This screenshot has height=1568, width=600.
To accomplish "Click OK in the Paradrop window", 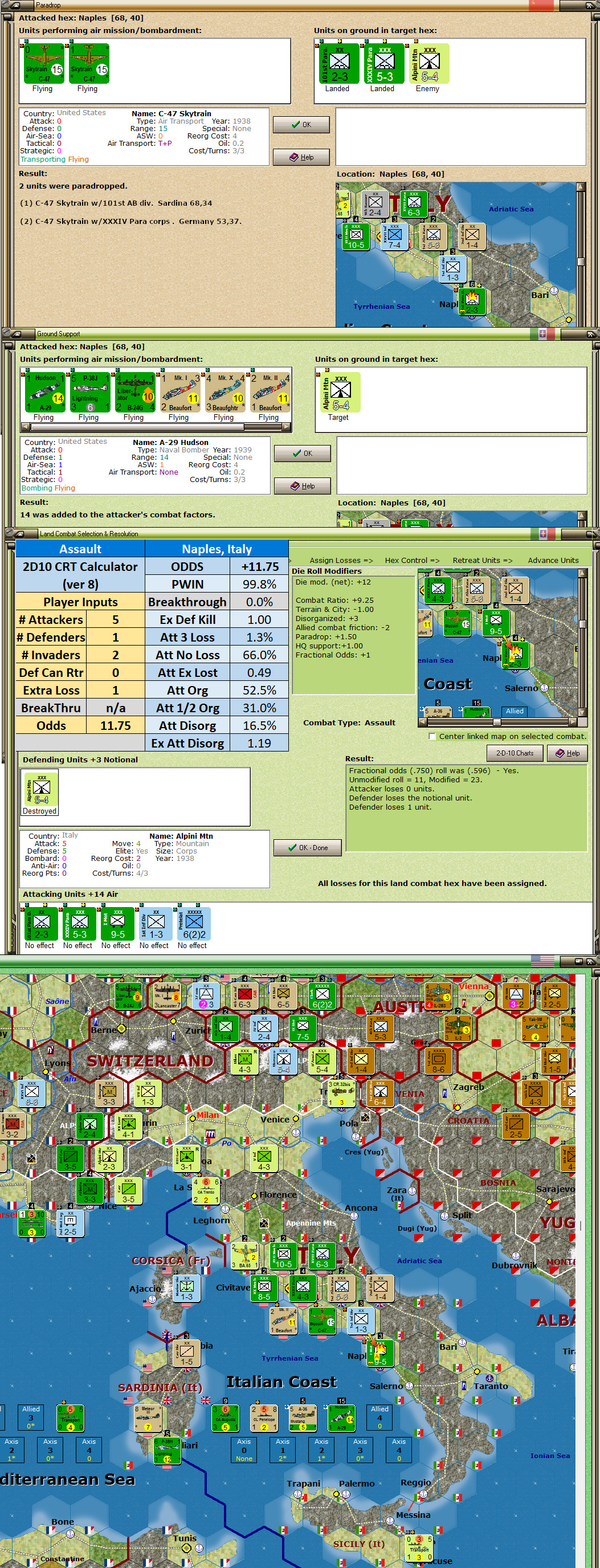I will [x=301, y=125].
